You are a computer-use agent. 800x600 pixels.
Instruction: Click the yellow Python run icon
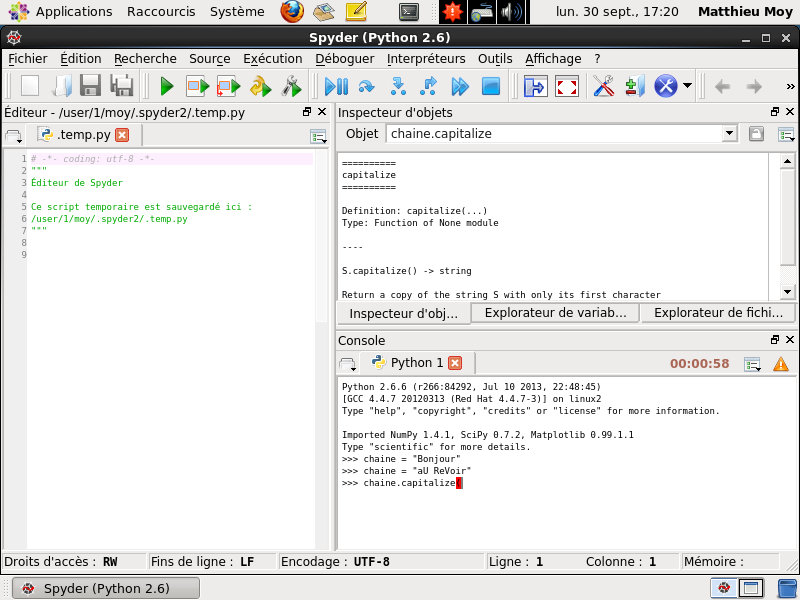pos(260,86)
